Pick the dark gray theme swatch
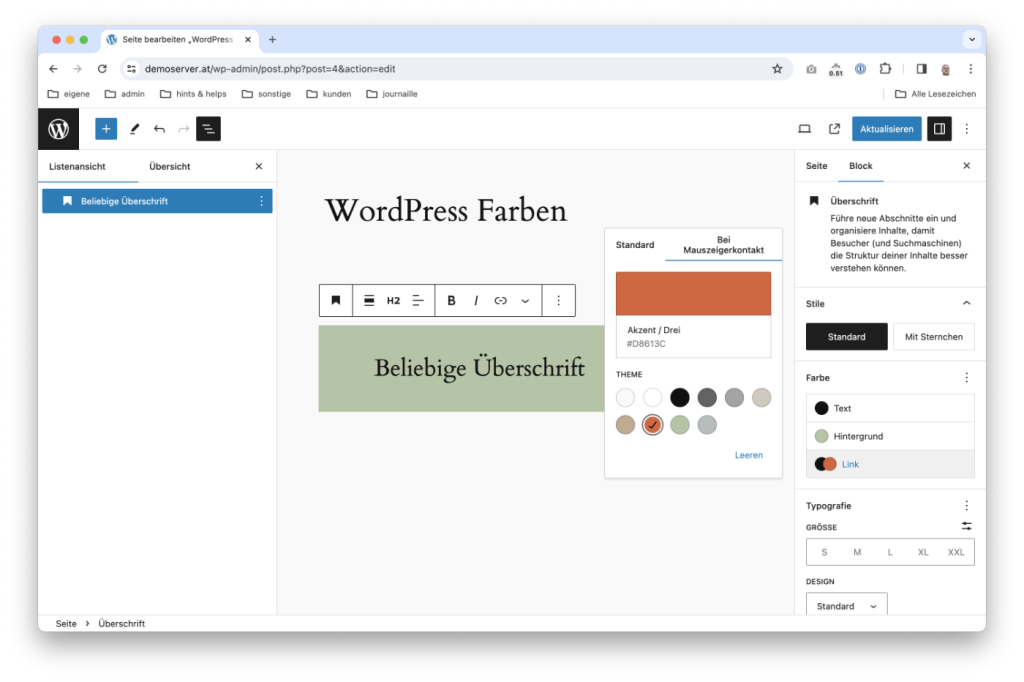Viewport: 1024px width, 682px height. tap(707, 397)
